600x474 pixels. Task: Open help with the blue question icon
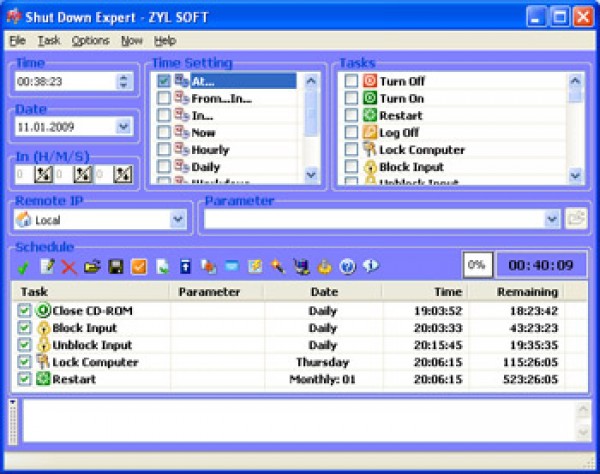click(x=347, y=266)
